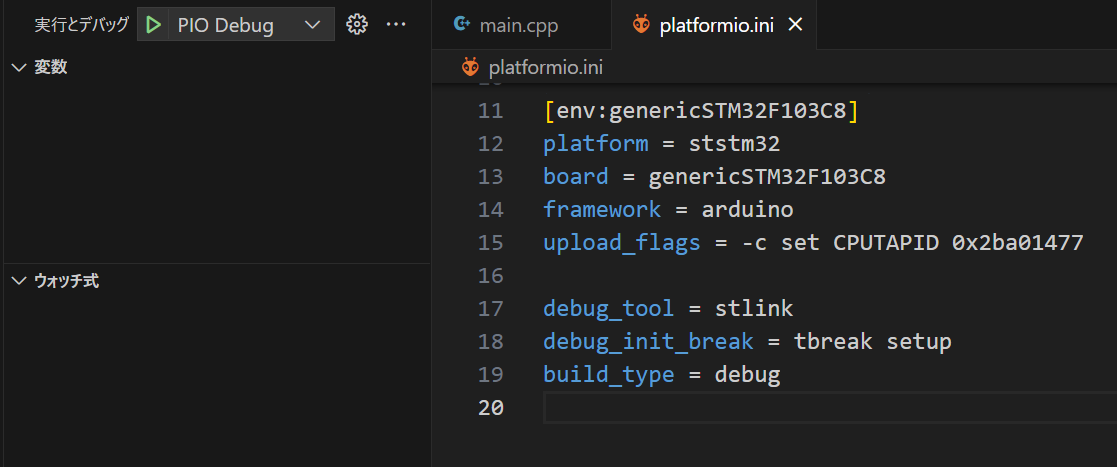Click the 'debug' value on line 19
Image resolution: width=1117 pixels, height=467 pixels.
(747, 374)
